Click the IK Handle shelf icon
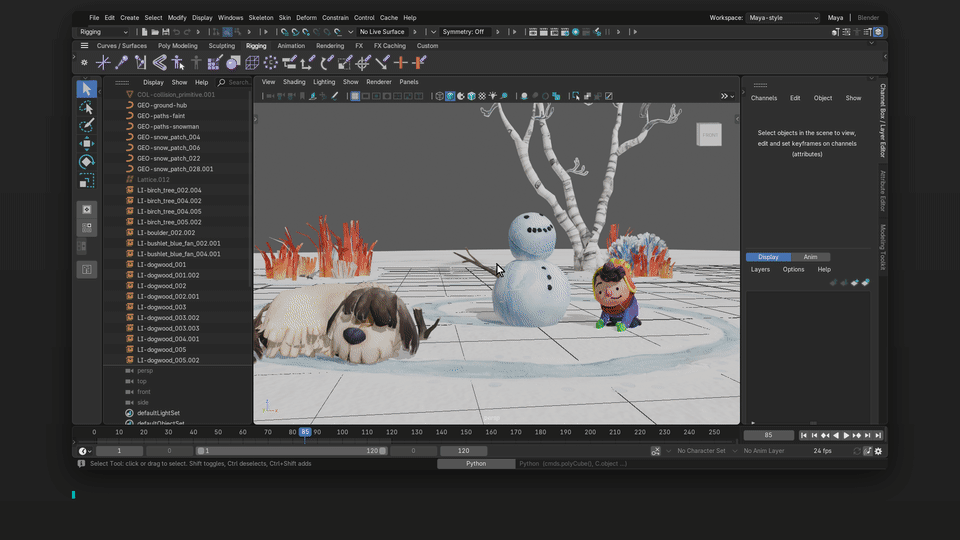 click(140, 62)
